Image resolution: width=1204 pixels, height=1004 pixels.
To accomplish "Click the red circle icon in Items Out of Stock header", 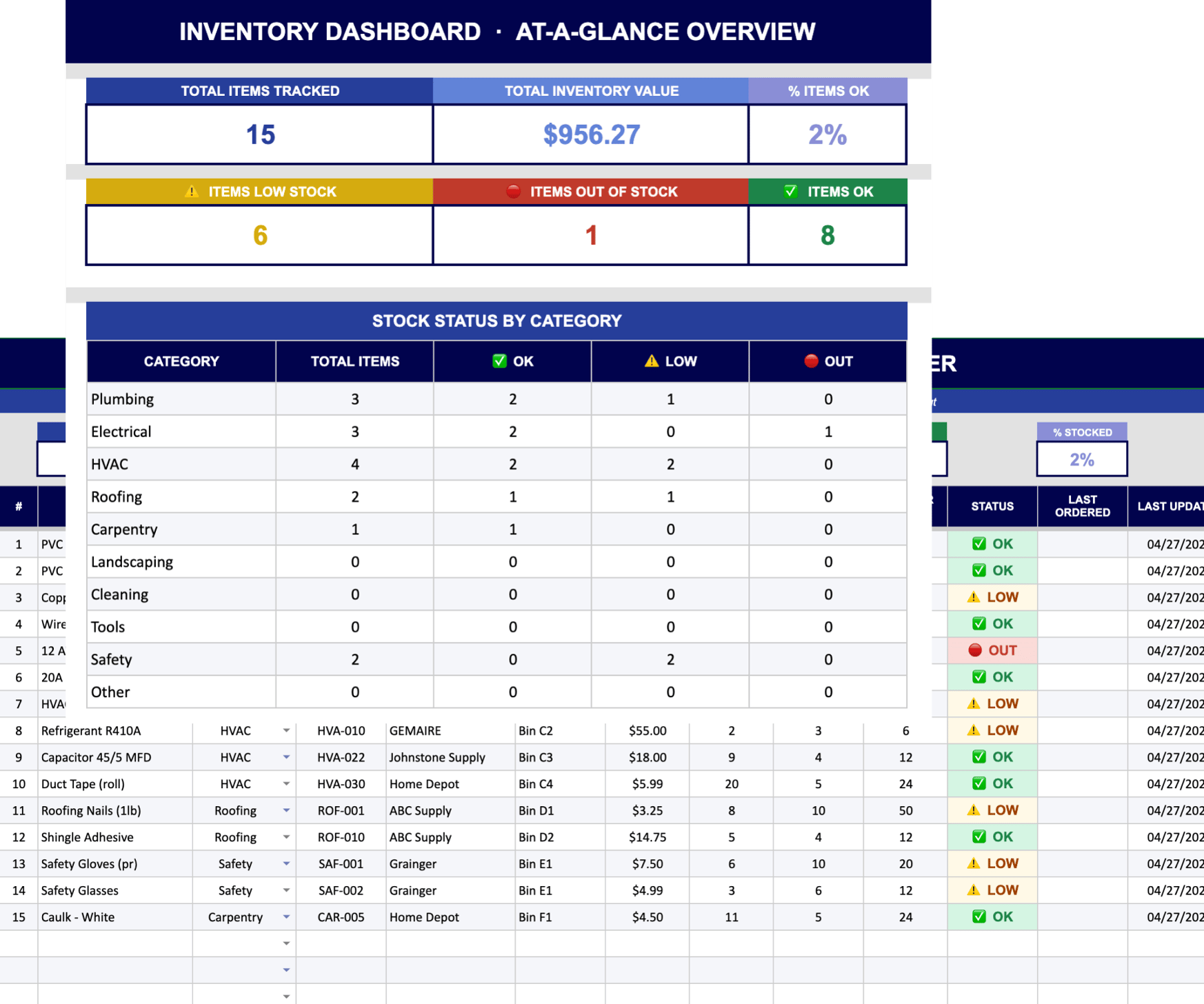I will [x=513, y=191].
